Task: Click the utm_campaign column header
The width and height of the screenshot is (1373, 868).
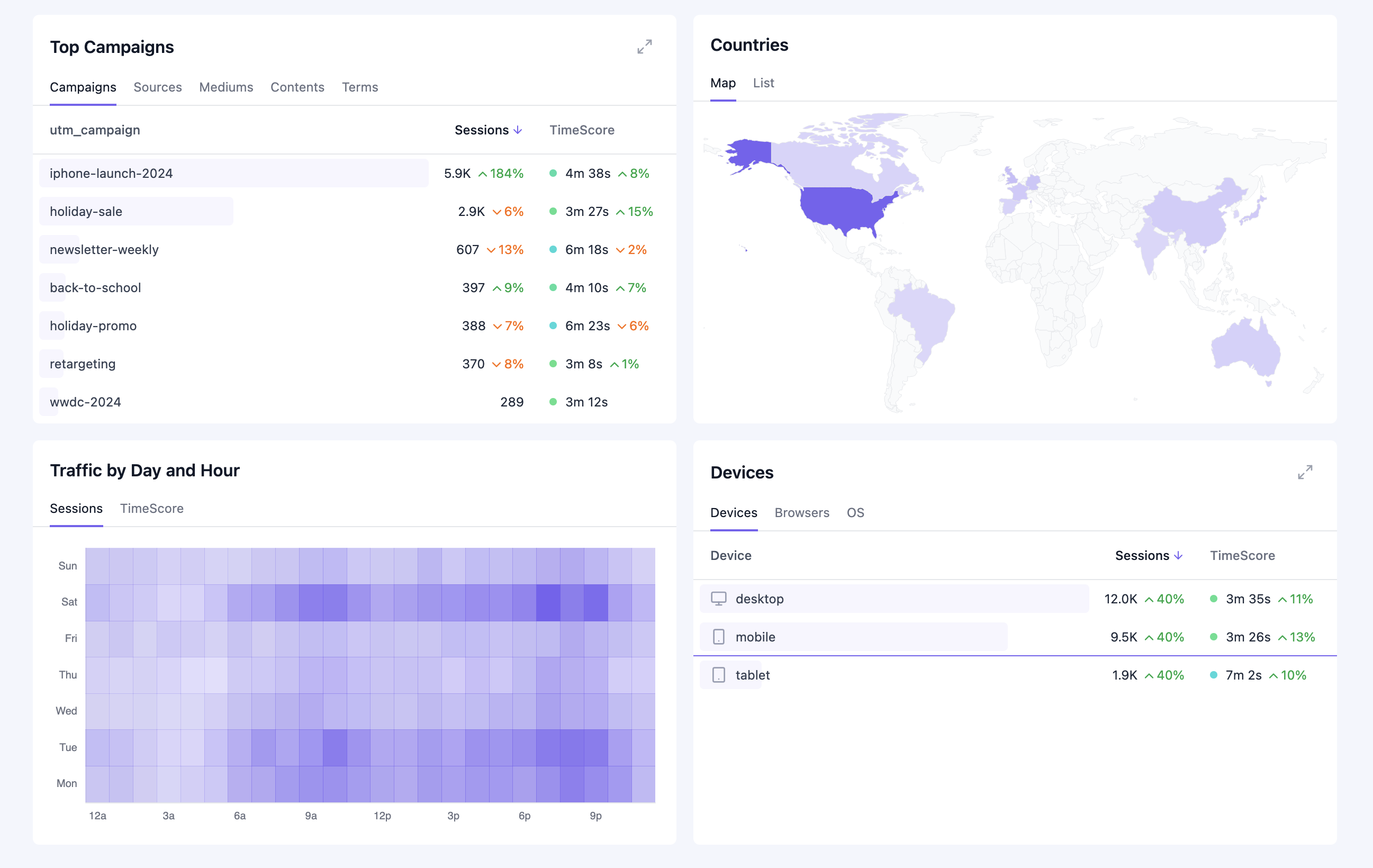Action: (x=95, y=130)
